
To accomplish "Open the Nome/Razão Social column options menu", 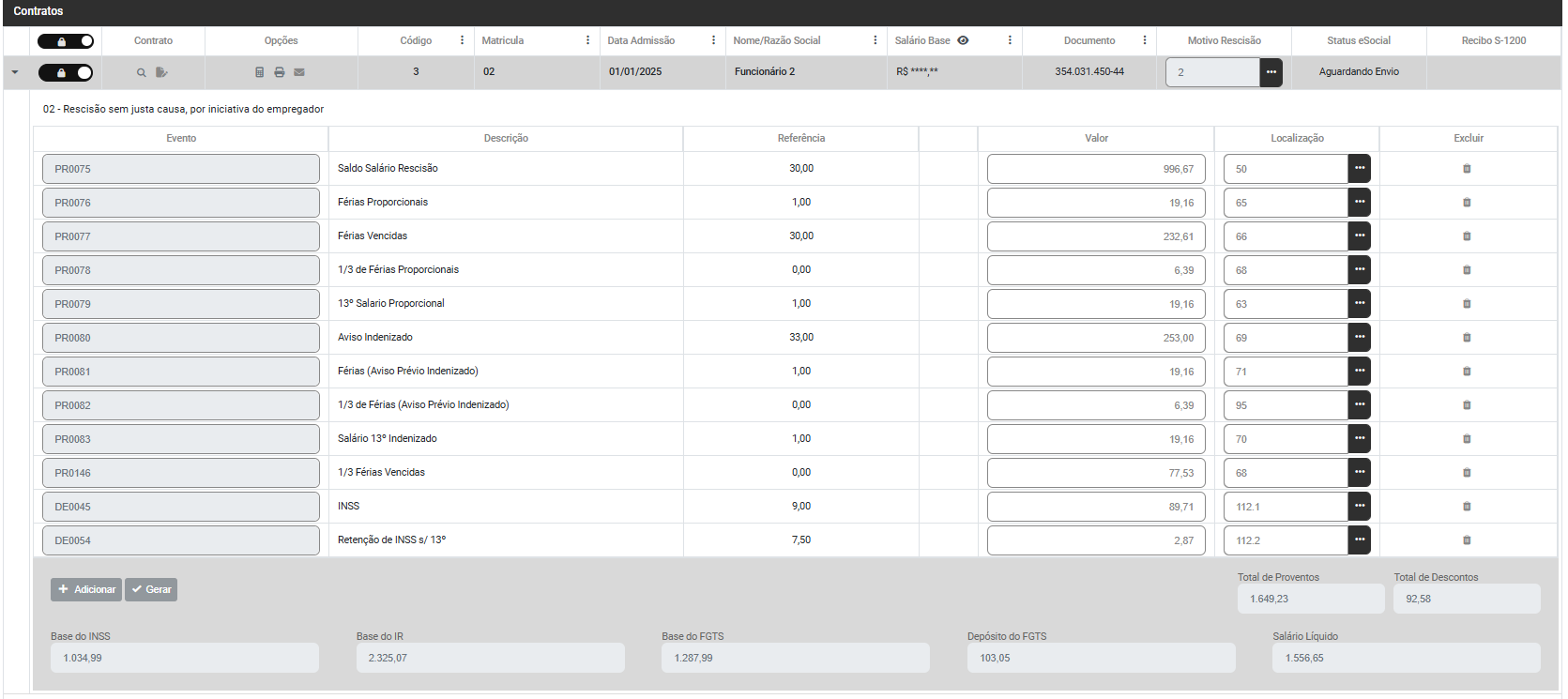I will (875, 40).
